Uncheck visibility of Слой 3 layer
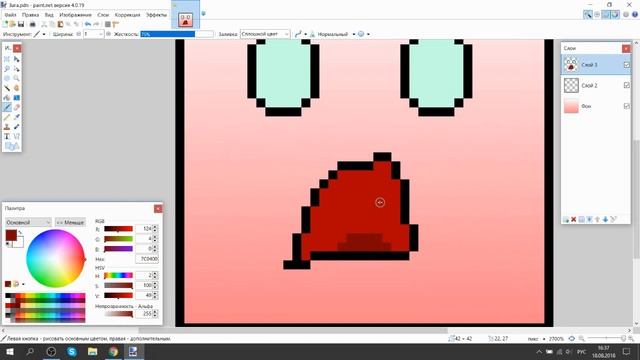This screenshot has height=360, width=640. coord(627,65)
